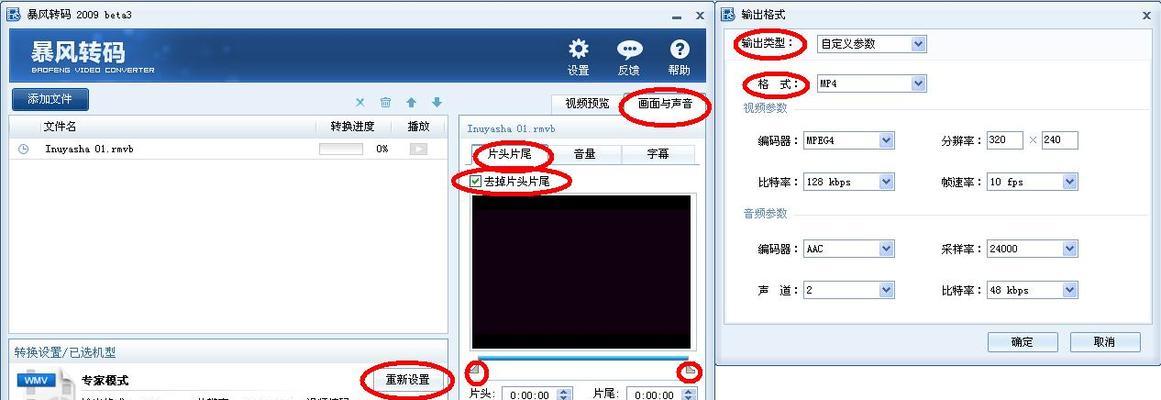Select the 音量 tab
Screen dimensions: 1161x400
[584, 154]
